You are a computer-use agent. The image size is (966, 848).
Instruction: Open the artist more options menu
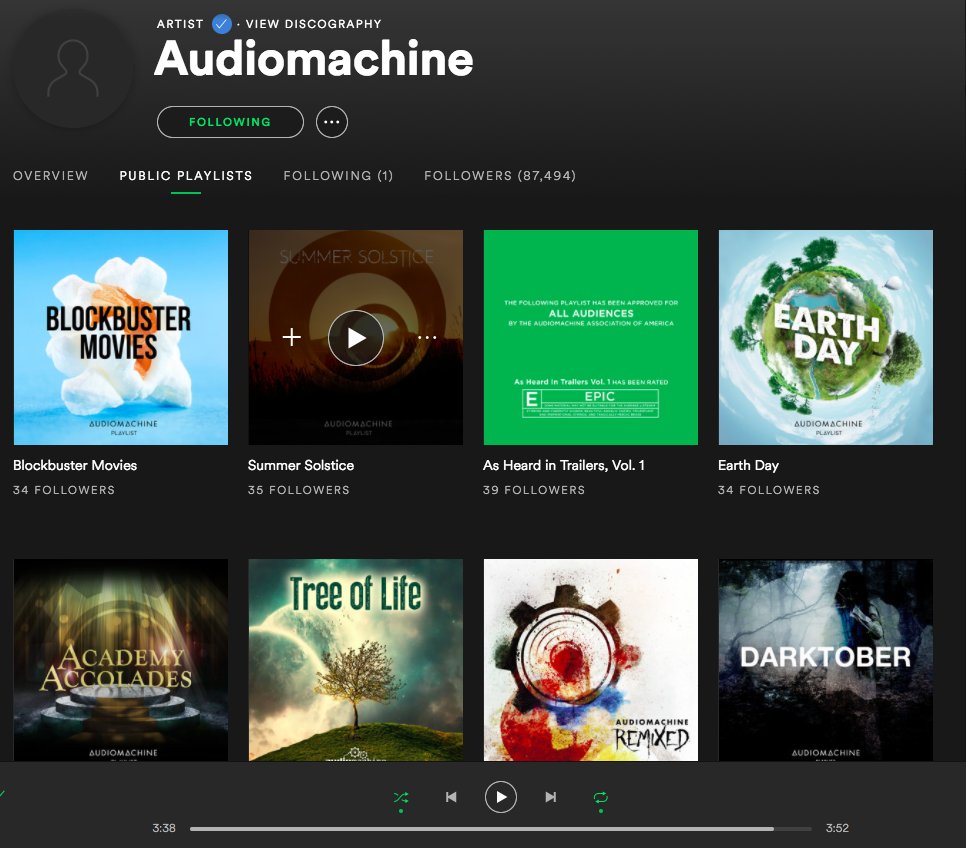click(332, 122)
